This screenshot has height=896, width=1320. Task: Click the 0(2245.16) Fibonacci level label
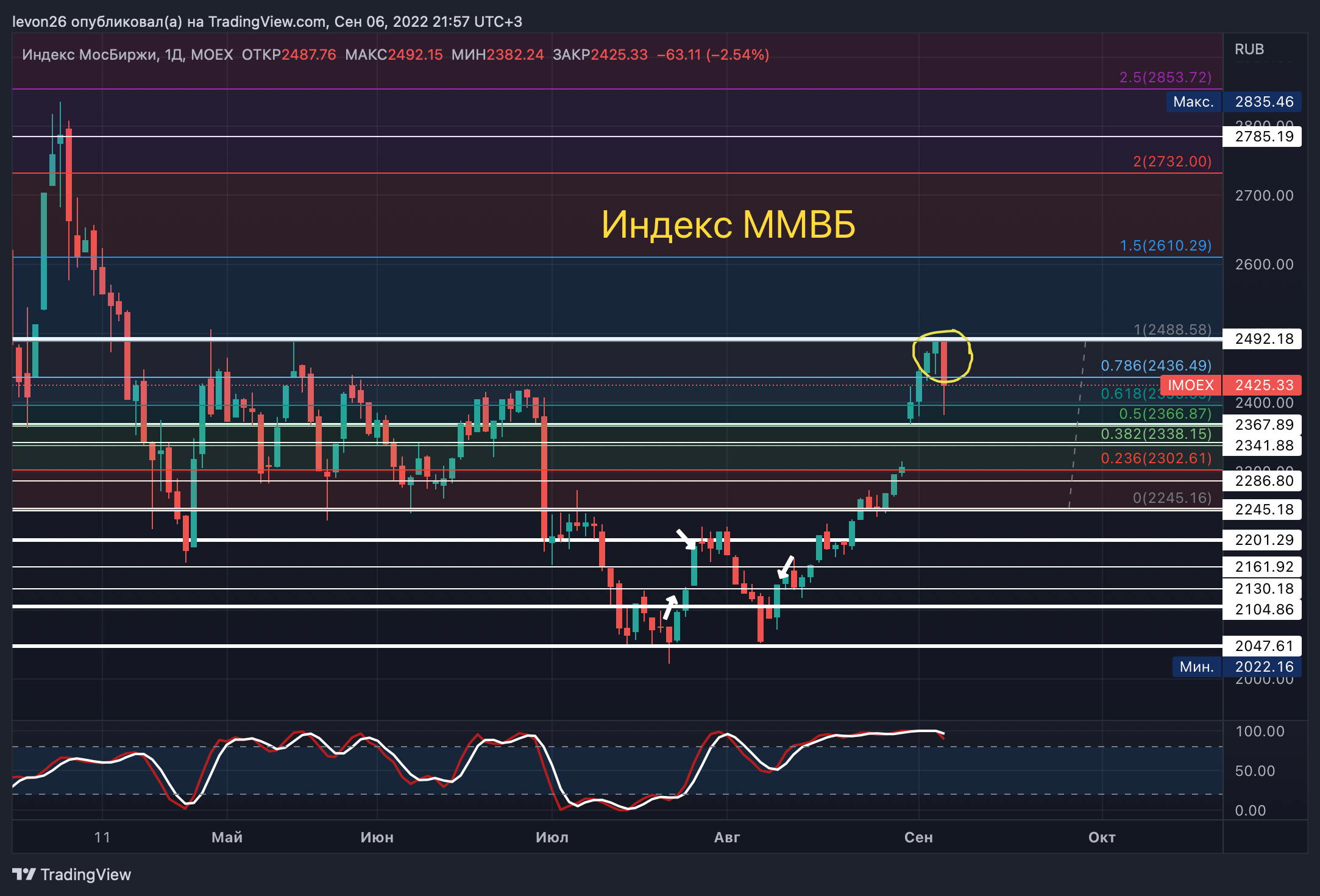point(1172,498)
